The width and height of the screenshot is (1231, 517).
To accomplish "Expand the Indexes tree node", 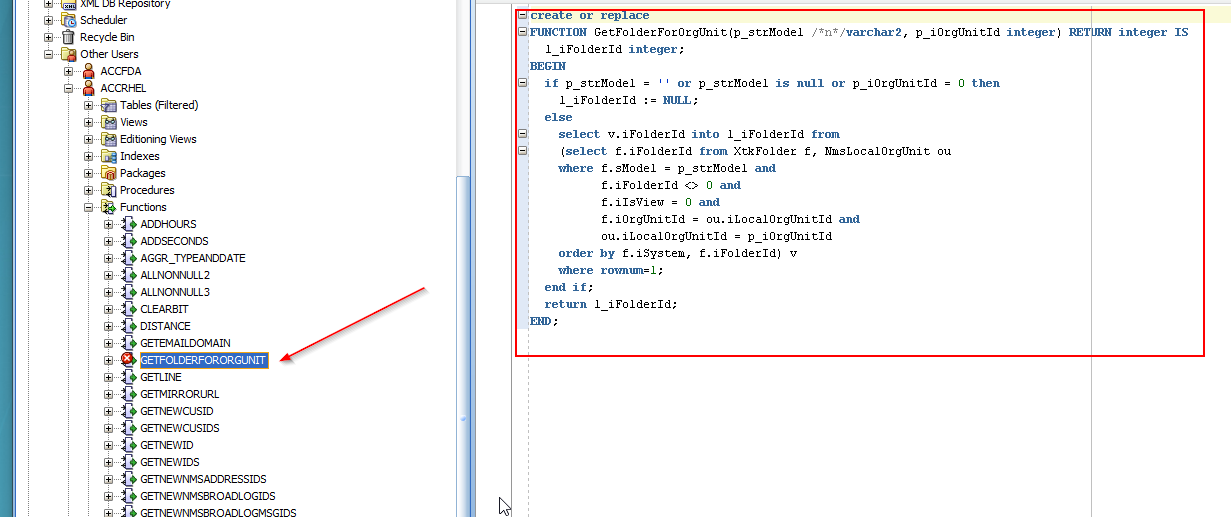I will pos(89,156).
